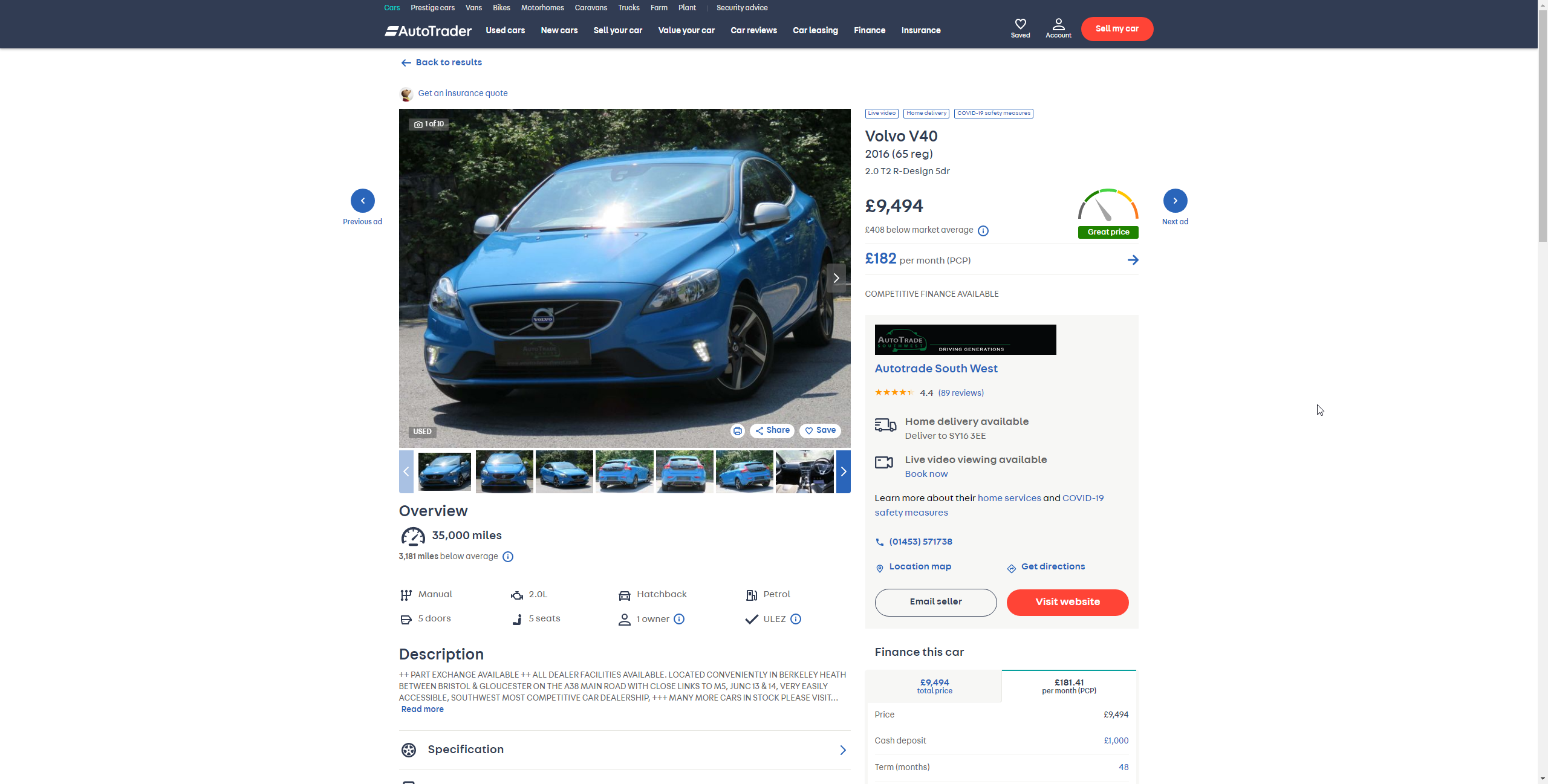Viewport: 1548px width, 784px height.
Task: Select the fourth thumbnail, rear view
Action: coord(624,471)
